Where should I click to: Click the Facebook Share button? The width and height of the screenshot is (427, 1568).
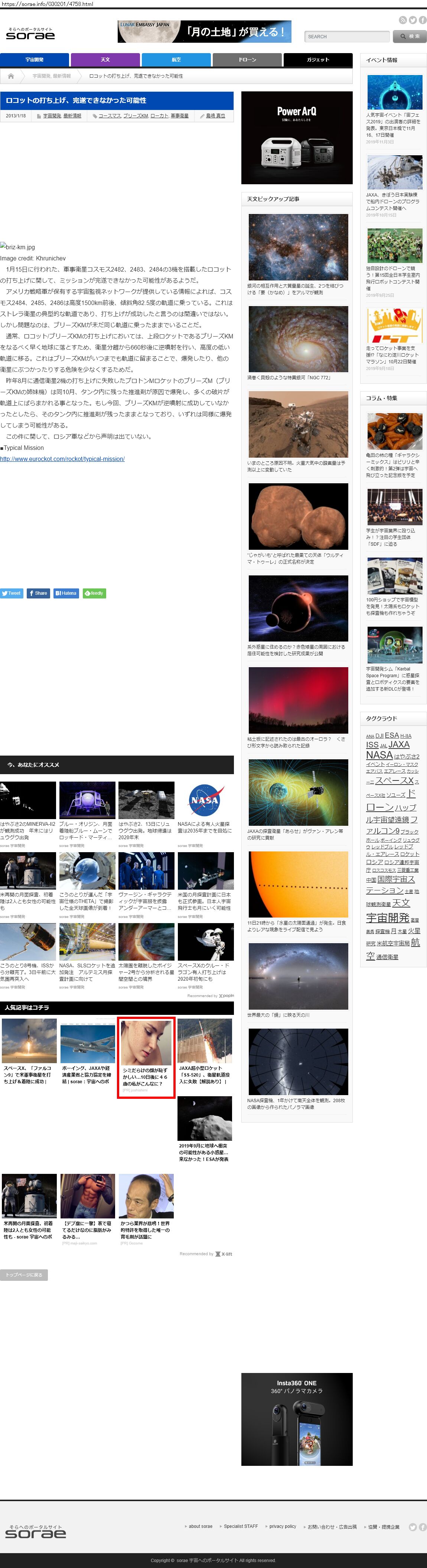pos(38,593)
